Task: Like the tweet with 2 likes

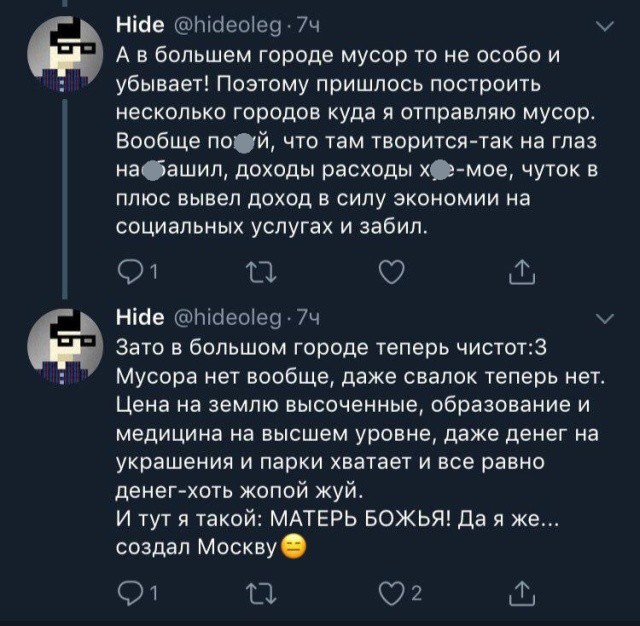Action: pos(394,596)
